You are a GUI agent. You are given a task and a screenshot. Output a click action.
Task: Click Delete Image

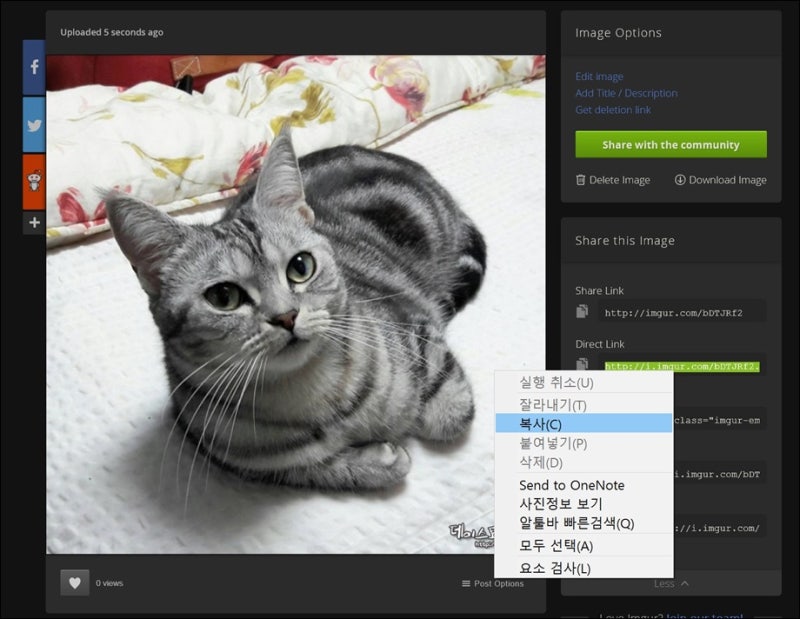613,180
